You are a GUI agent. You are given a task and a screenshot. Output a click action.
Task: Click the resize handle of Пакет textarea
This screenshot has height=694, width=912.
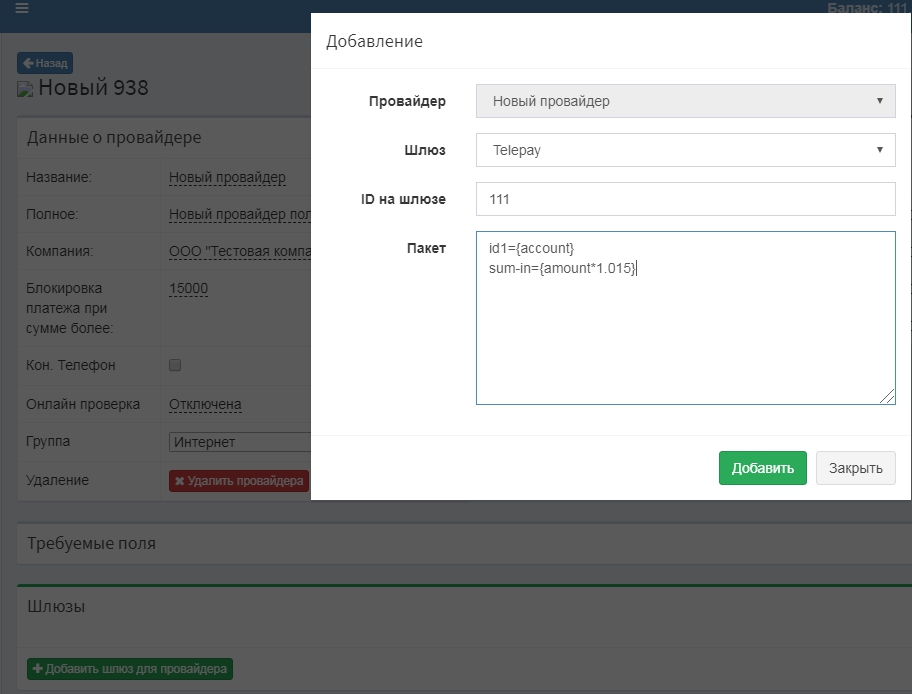click(x=888, y=397)
